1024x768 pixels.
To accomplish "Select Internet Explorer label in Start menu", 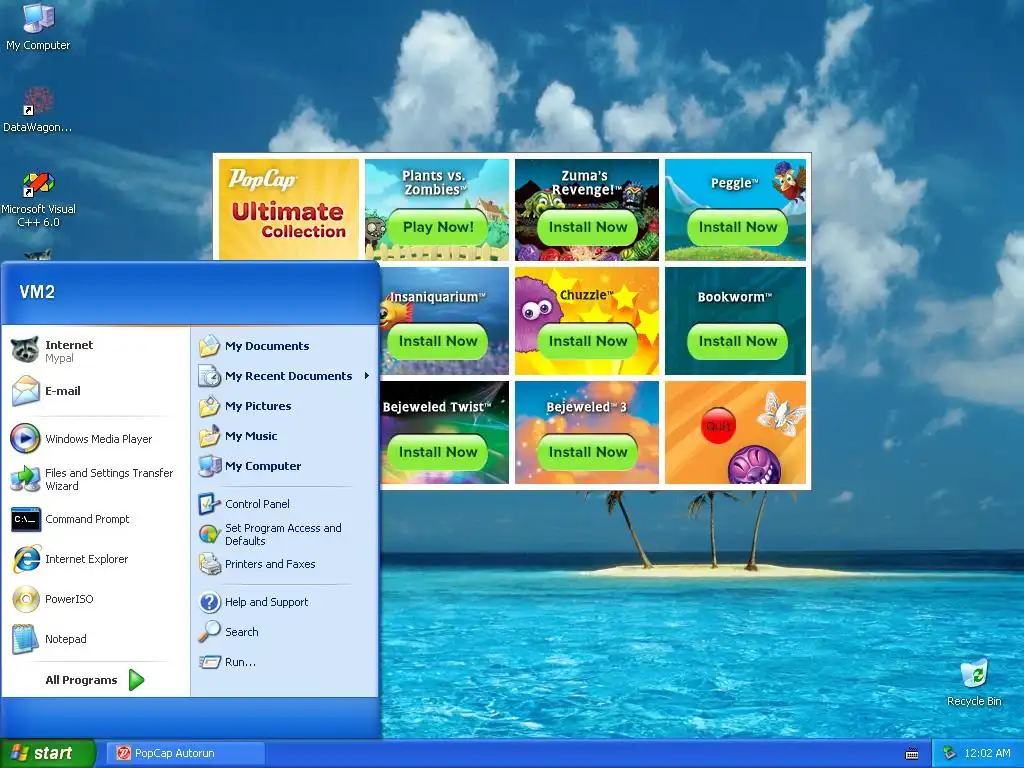I will click(87, 559).
